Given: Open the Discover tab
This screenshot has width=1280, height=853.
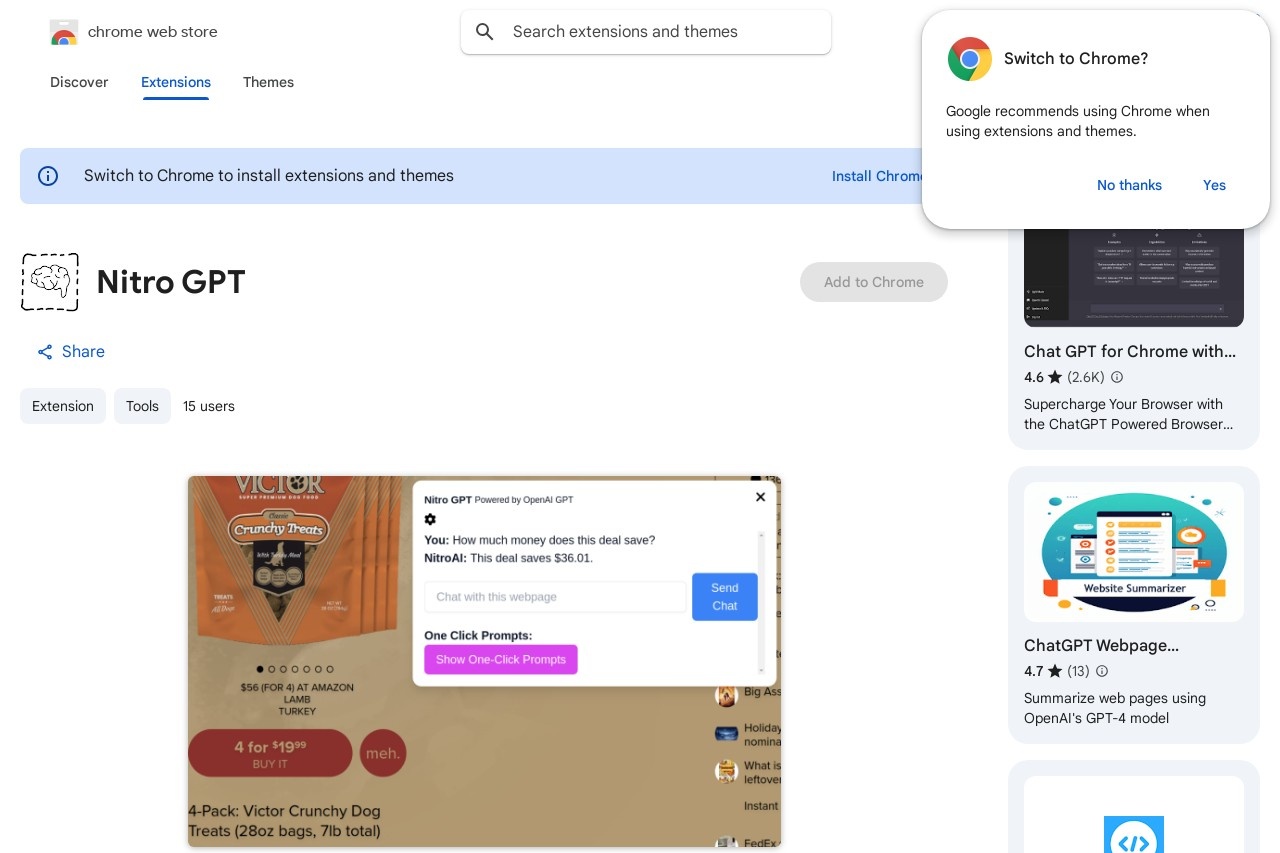Looking at the screenshot, I should 79,82.
